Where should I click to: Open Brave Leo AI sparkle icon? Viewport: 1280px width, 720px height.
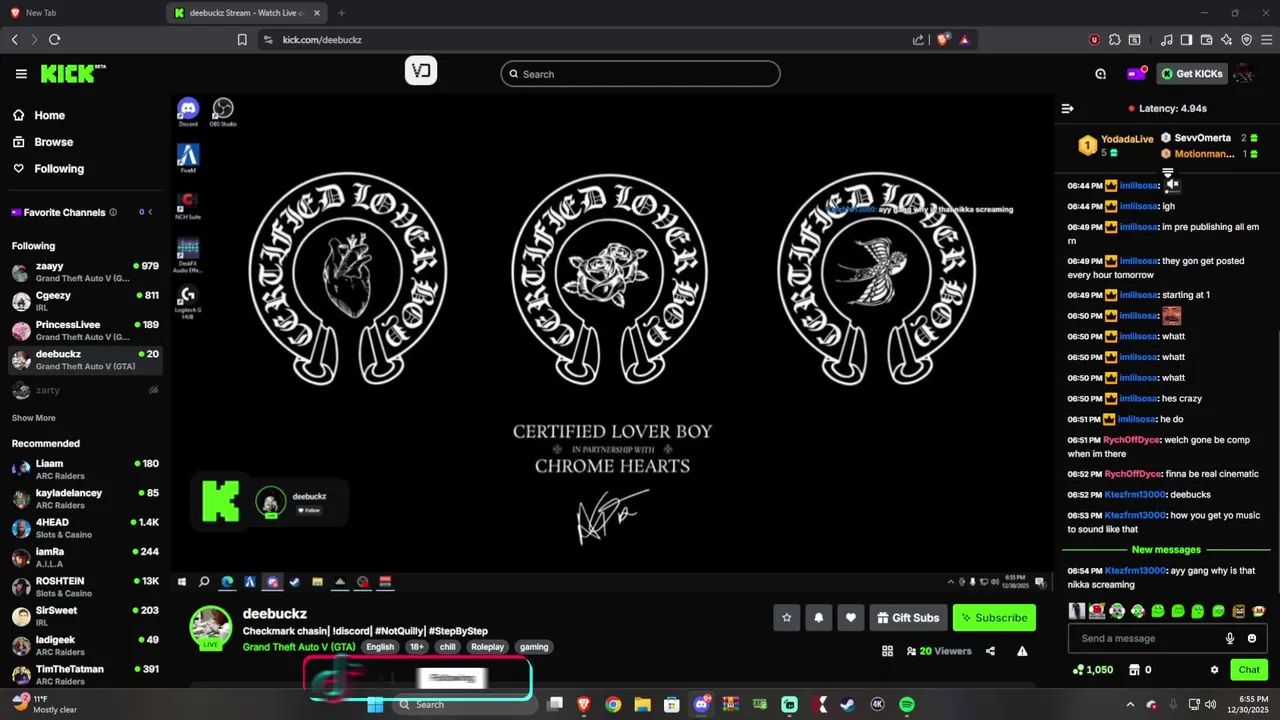click(1226, 40)
